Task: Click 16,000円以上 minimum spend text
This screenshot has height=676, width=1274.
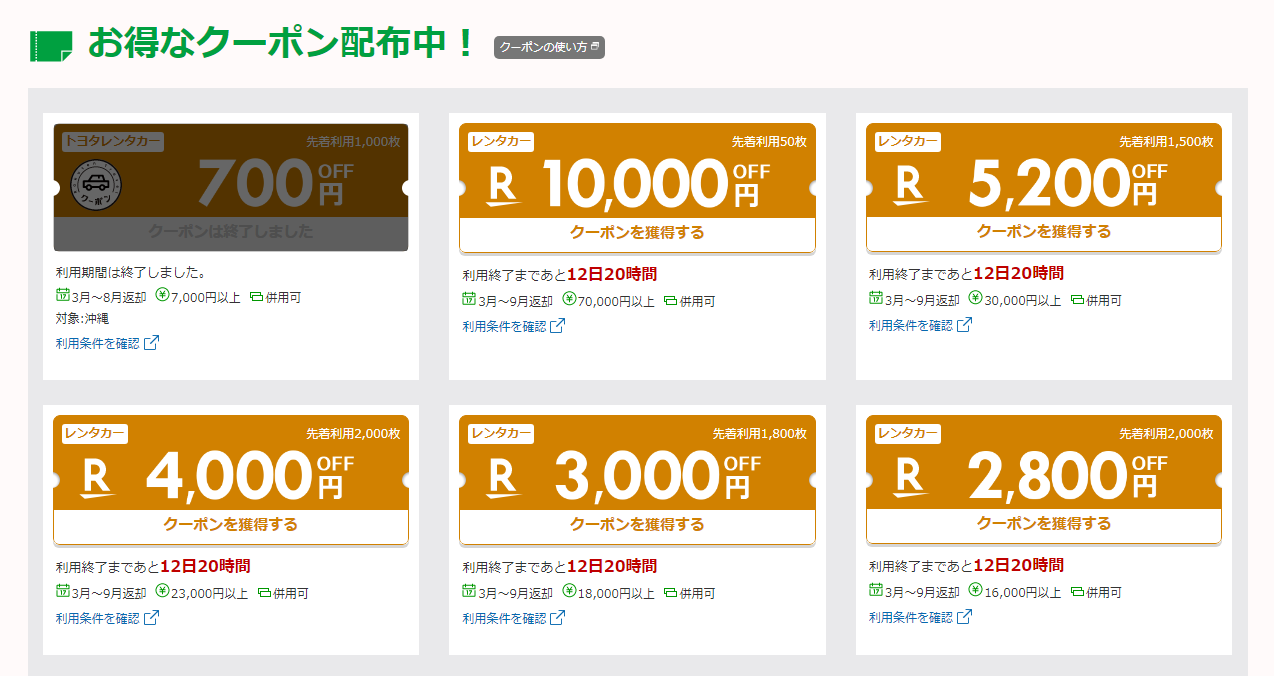Action: [x=1023, y=592]
